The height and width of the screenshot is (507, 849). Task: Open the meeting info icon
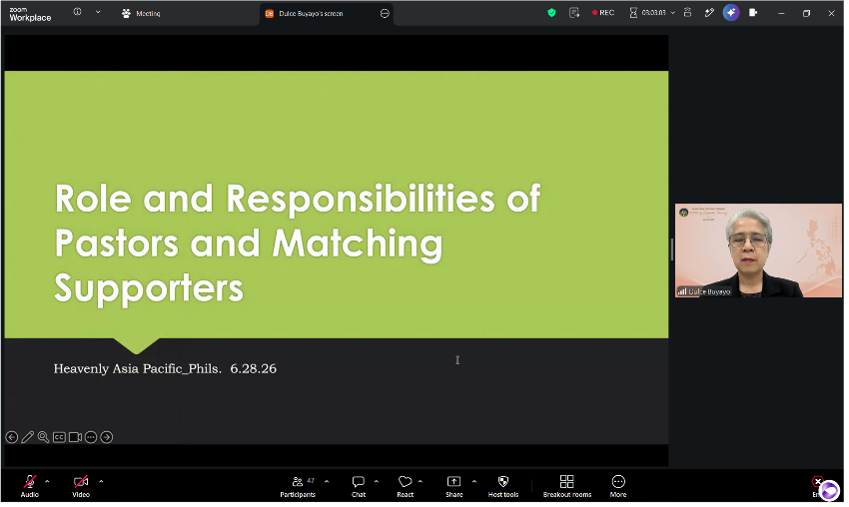click(x=78, y=12)
